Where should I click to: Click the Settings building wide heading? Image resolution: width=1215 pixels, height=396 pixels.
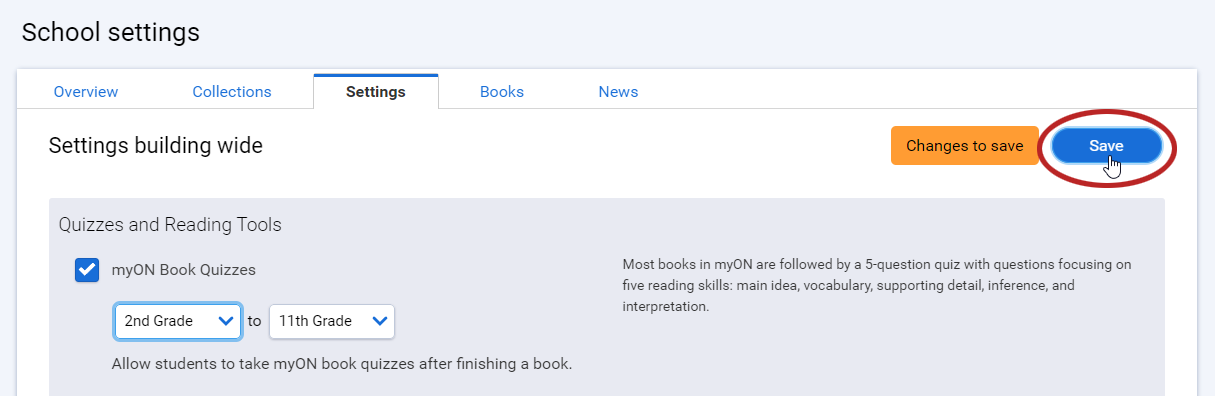tap(156, 146)
